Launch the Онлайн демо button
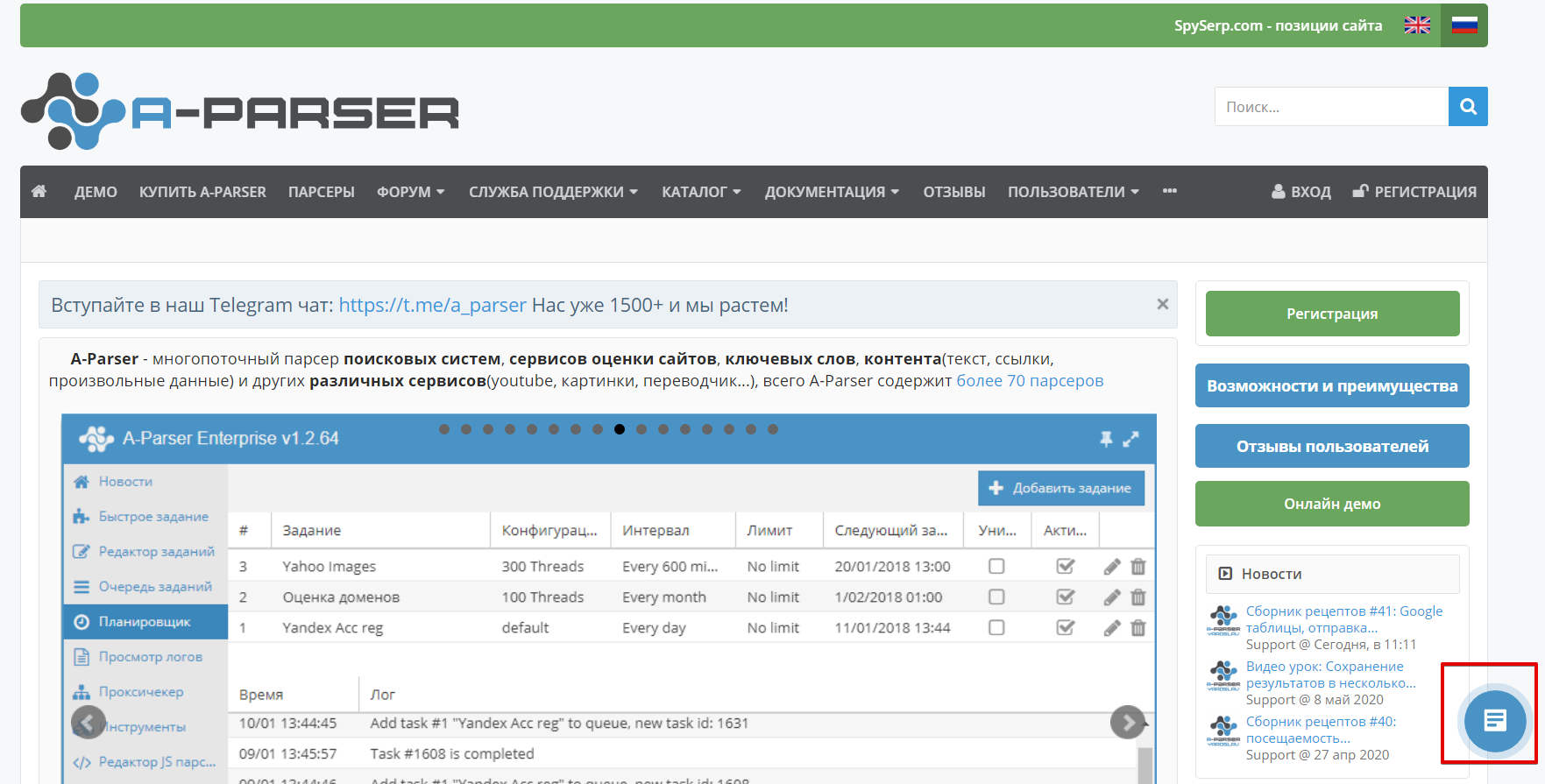Screen dimensions: 1545x784 point(1332,504)
